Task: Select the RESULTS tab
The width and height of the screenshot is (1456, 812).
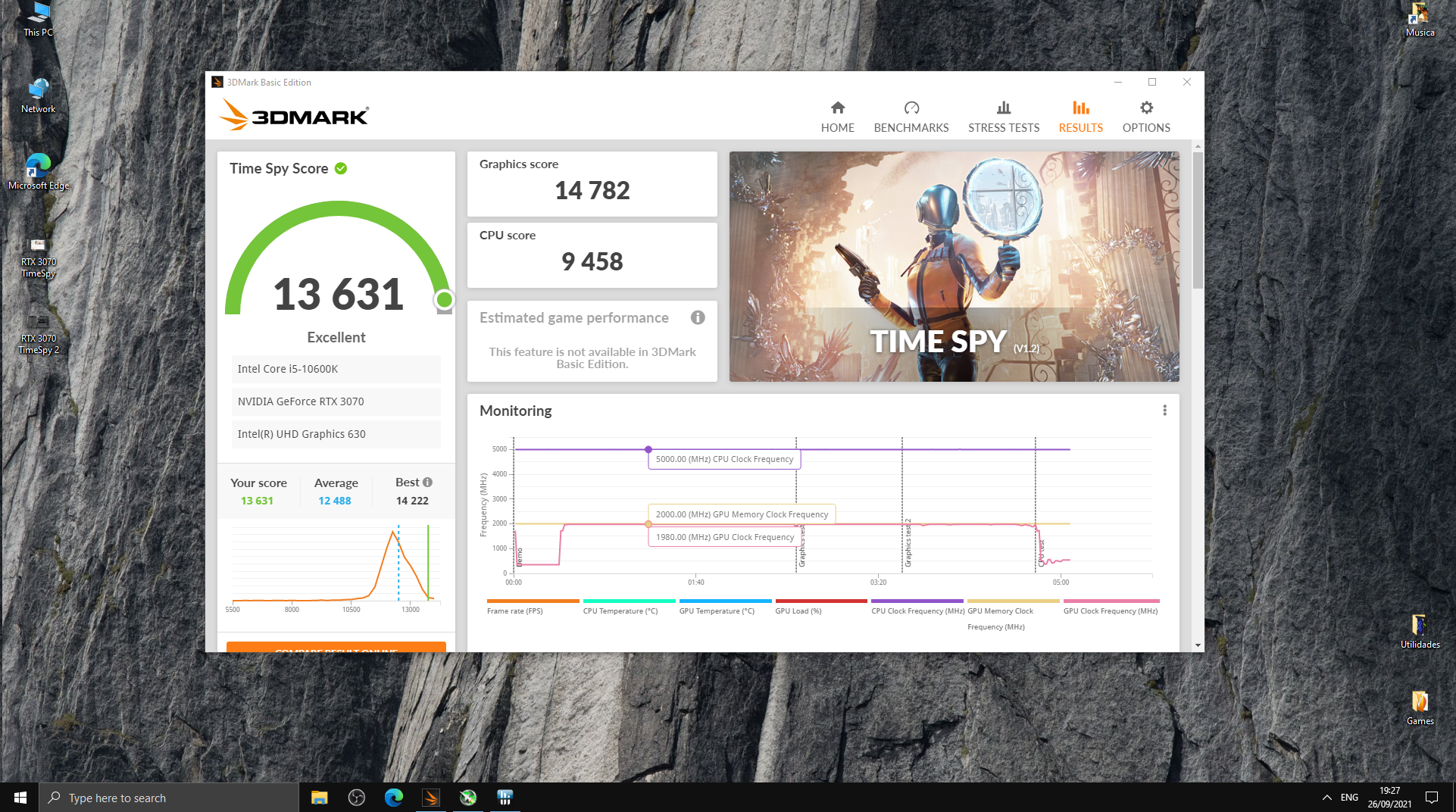Action: [x=1081, y=117]
